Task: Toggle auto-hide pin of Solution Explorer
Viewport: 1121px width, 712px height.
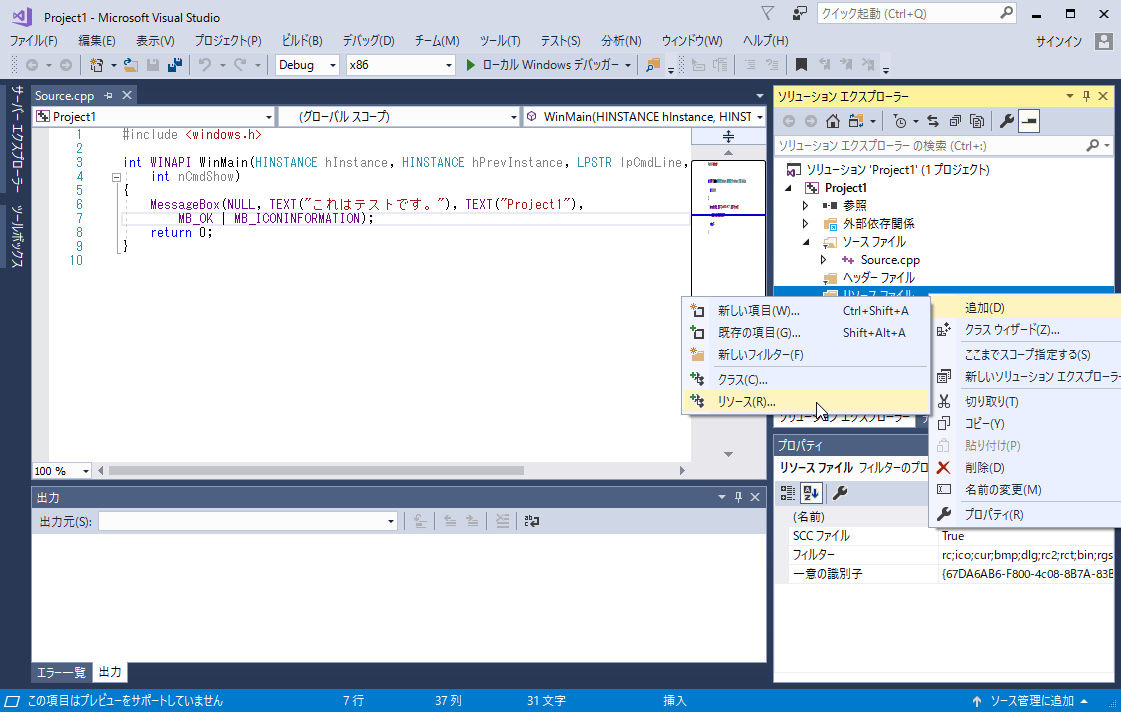Action: 1086,96
